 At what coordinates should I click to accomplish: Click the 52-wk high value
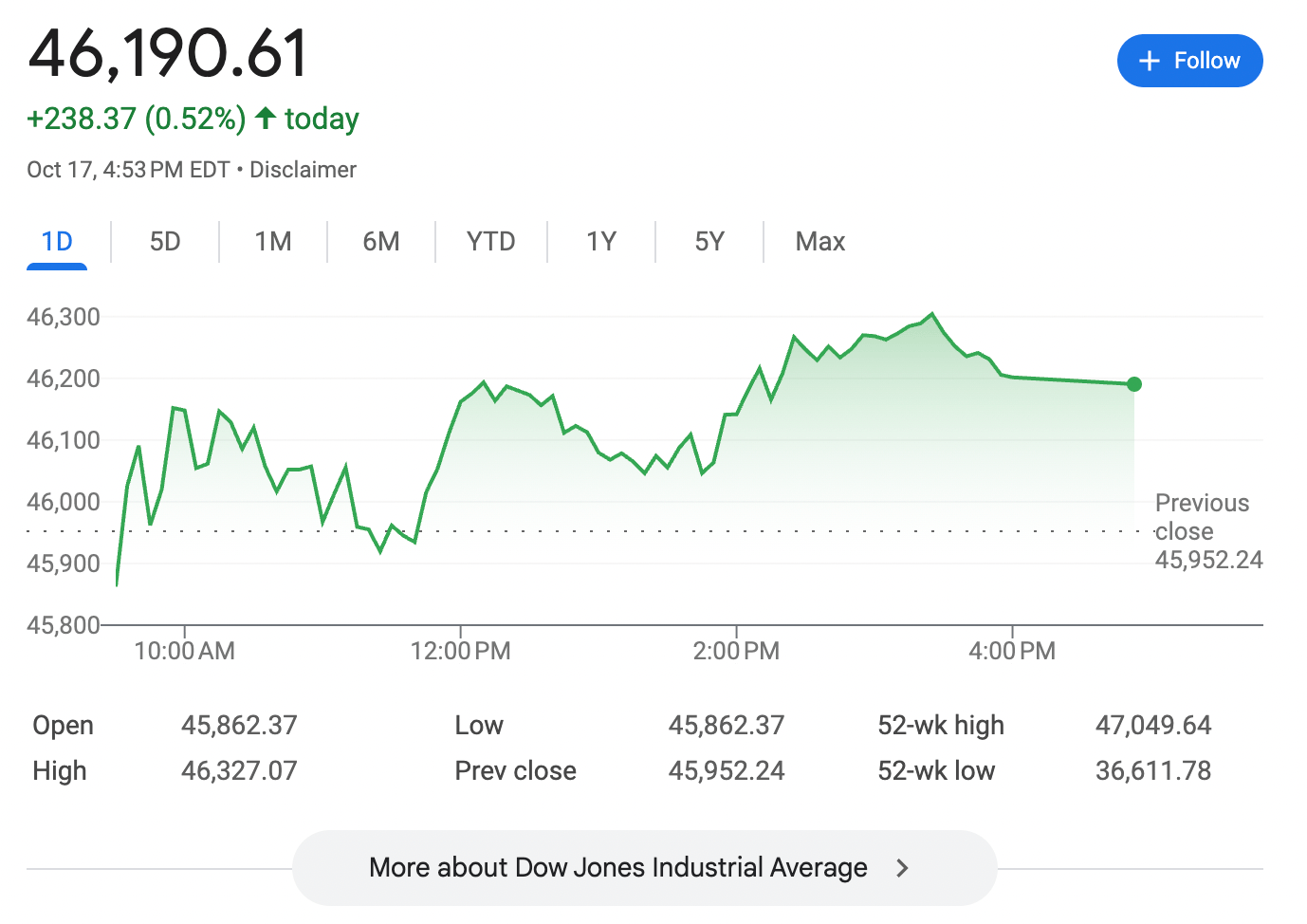(x=1153, y=726)
